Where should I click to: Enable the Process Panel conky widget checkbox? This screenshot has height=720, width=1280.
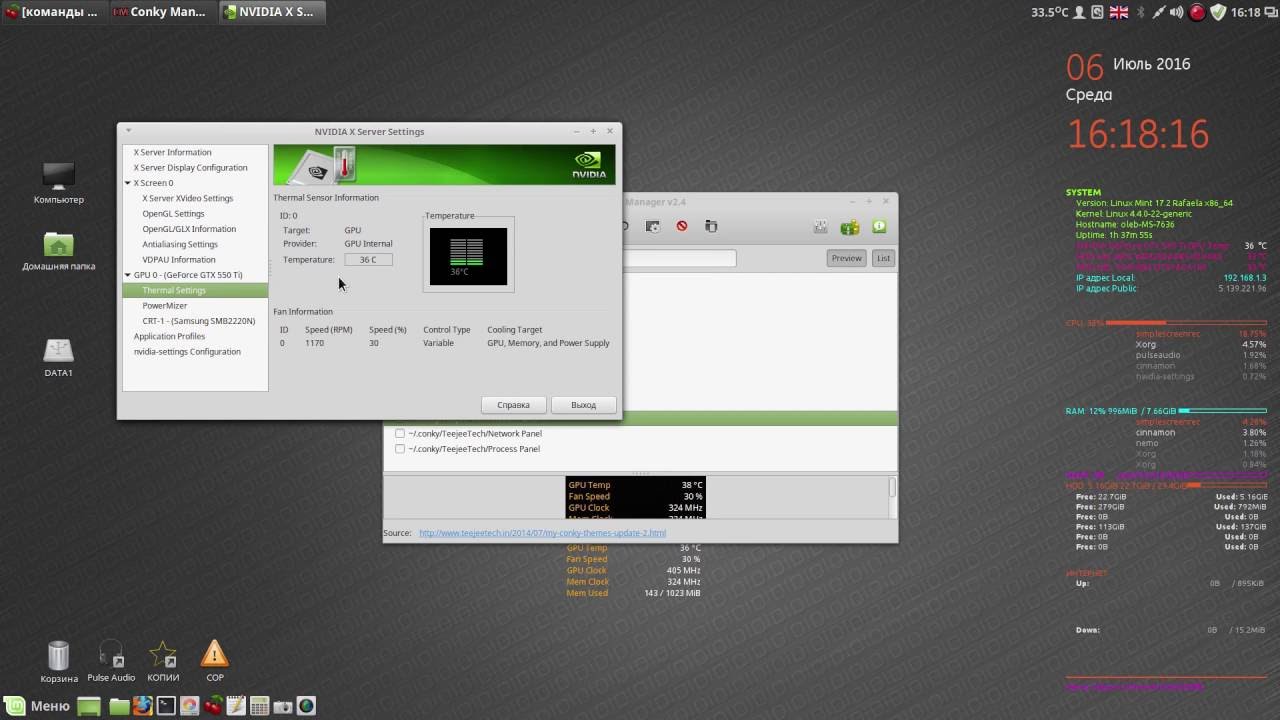(400, 449)
